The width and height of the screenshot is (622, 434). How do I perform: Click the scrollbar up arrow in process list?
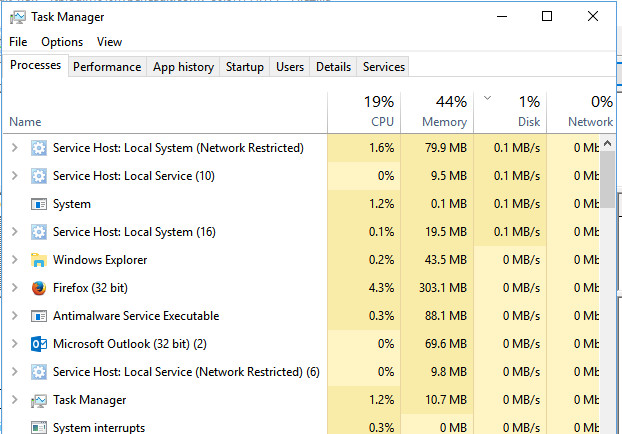point(607,143)
